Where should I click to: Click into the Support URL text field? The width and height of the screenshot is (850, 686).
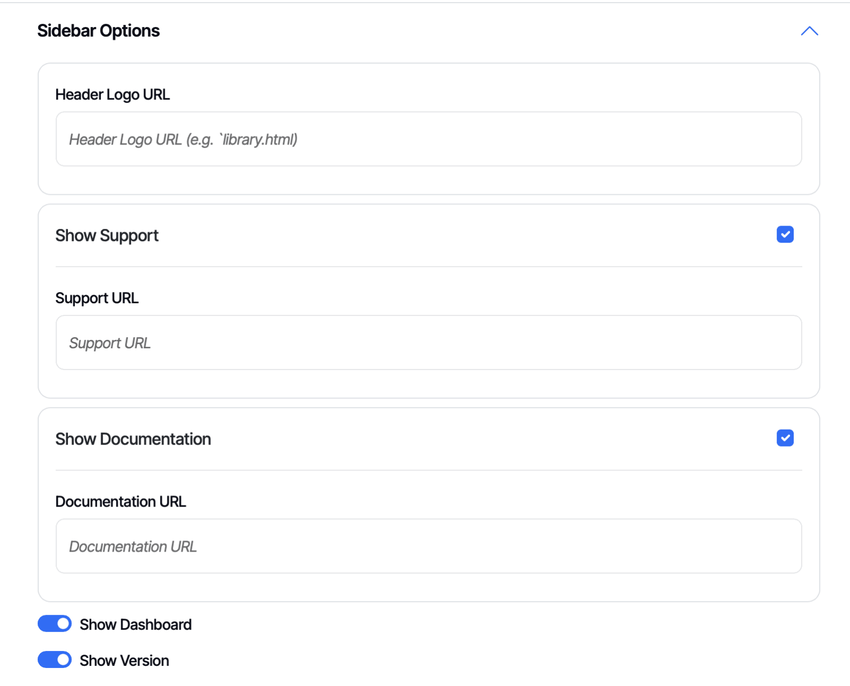point(428,343)
